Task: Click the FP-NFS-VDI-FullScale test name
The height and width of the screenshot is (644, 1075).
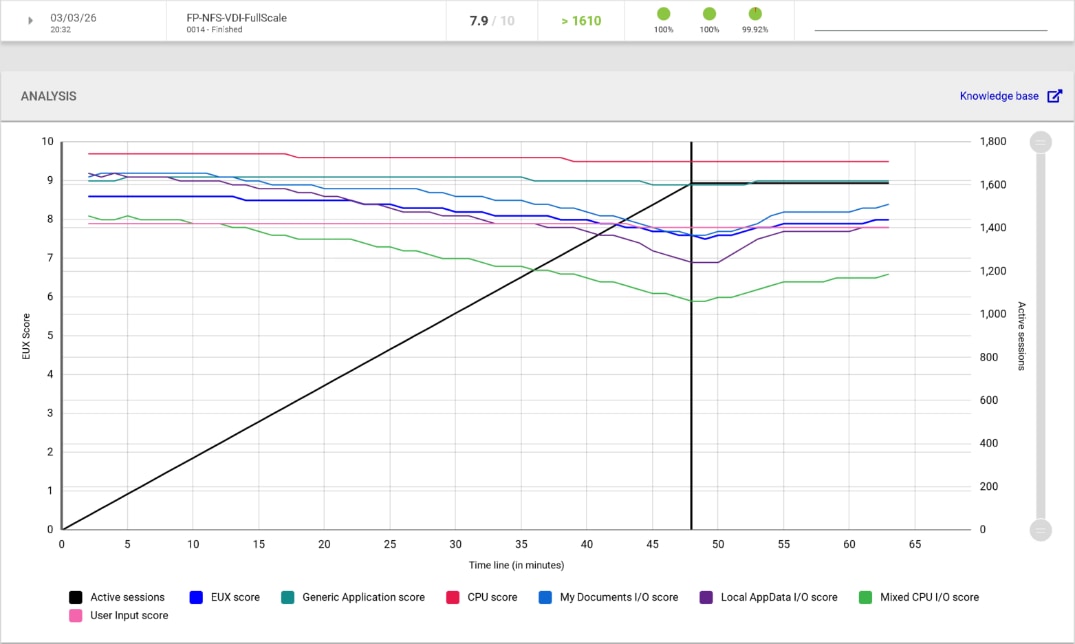Action: coord(237,18)
